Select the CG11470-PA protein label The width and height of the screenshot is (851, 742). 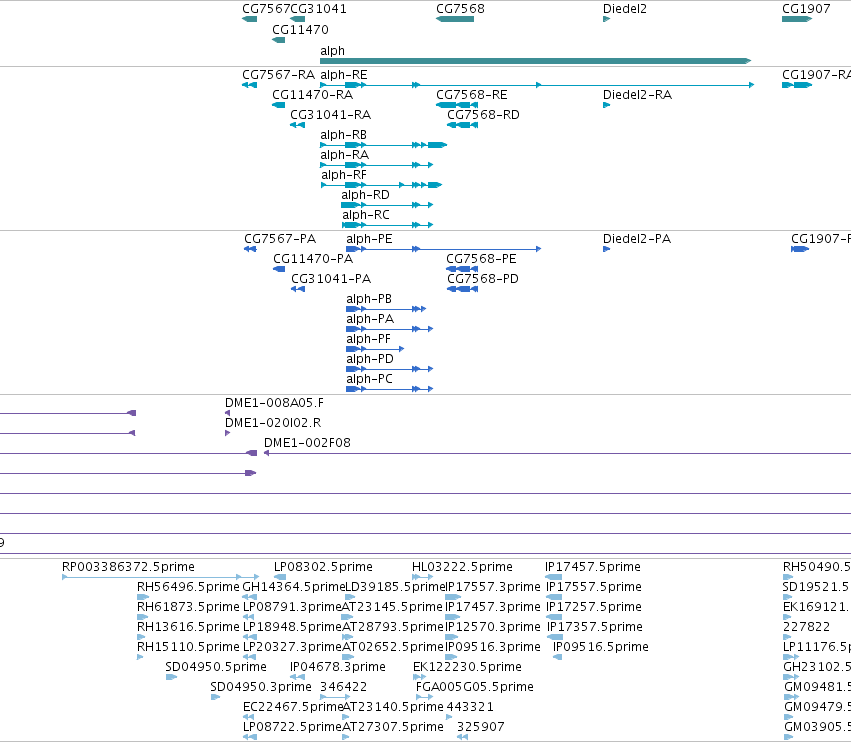tap(313, 258)
